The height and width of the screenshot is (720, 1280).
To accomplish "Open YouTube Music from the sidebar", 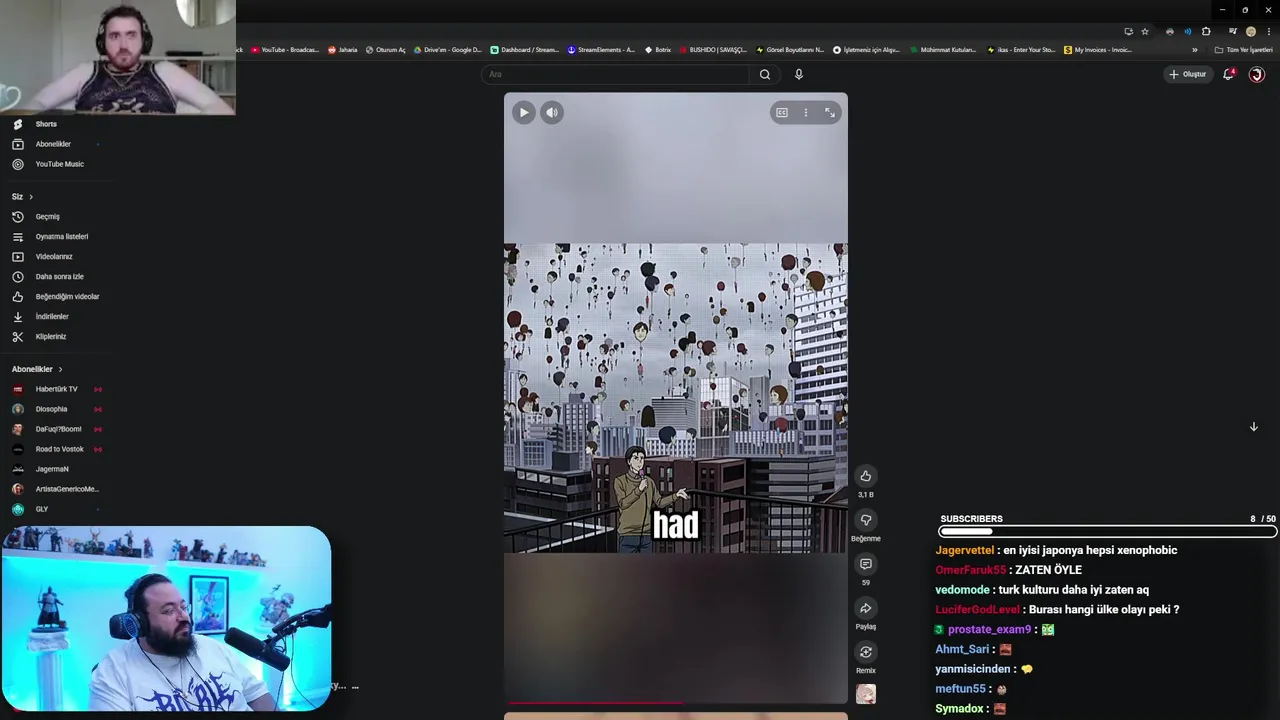I will (59, 164).
